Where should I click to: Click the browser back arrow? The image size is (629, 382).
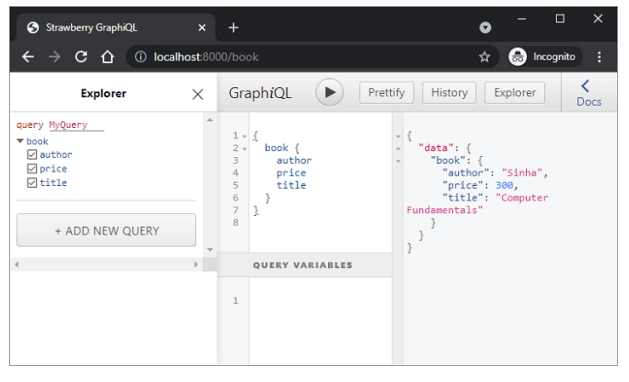[x=28, y=57]
